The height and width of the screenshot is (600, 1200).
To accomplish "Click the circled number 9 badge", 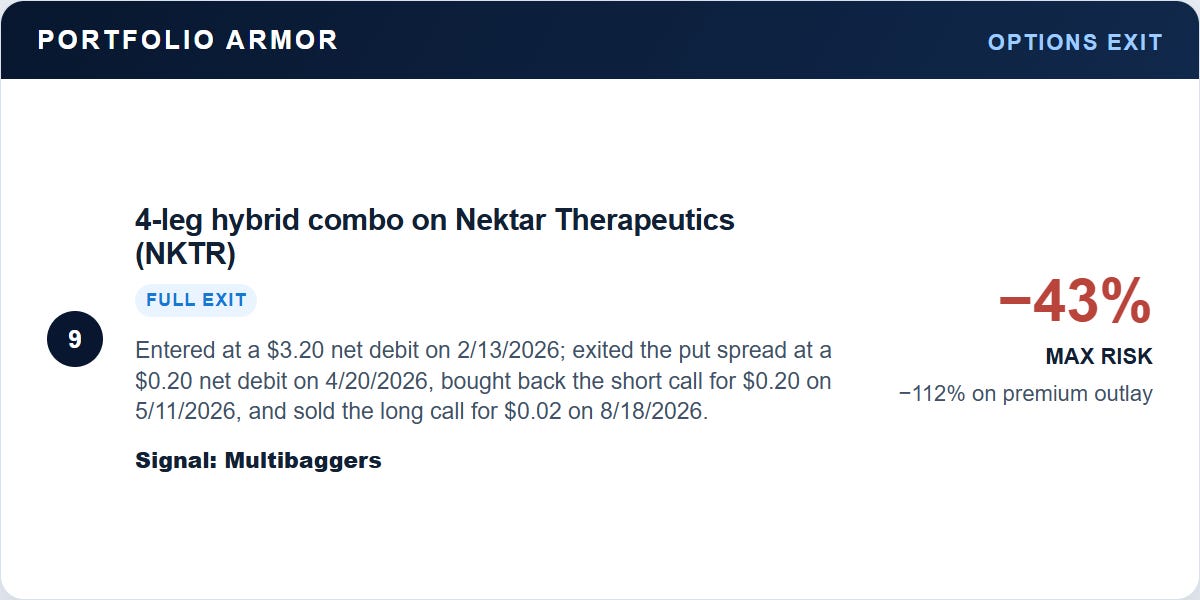I will 75,339.
